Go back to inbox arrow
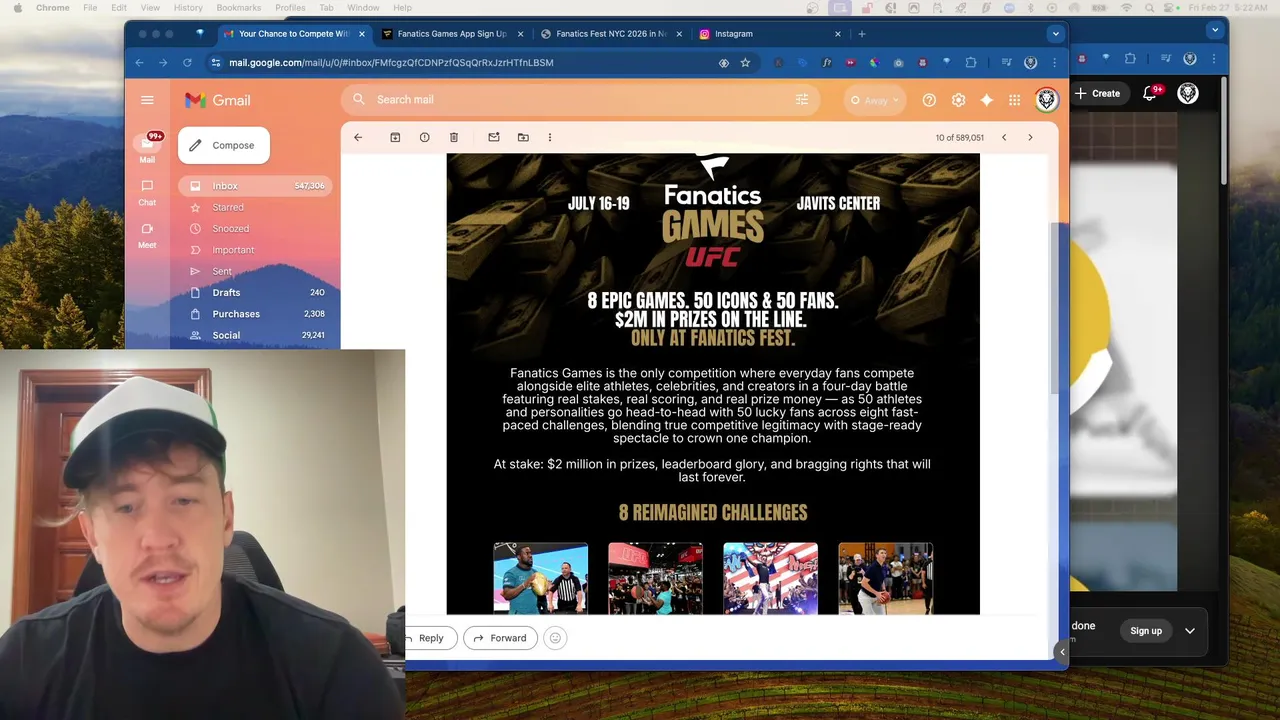This screenshot has width=1280, height=720. (358, 137)
